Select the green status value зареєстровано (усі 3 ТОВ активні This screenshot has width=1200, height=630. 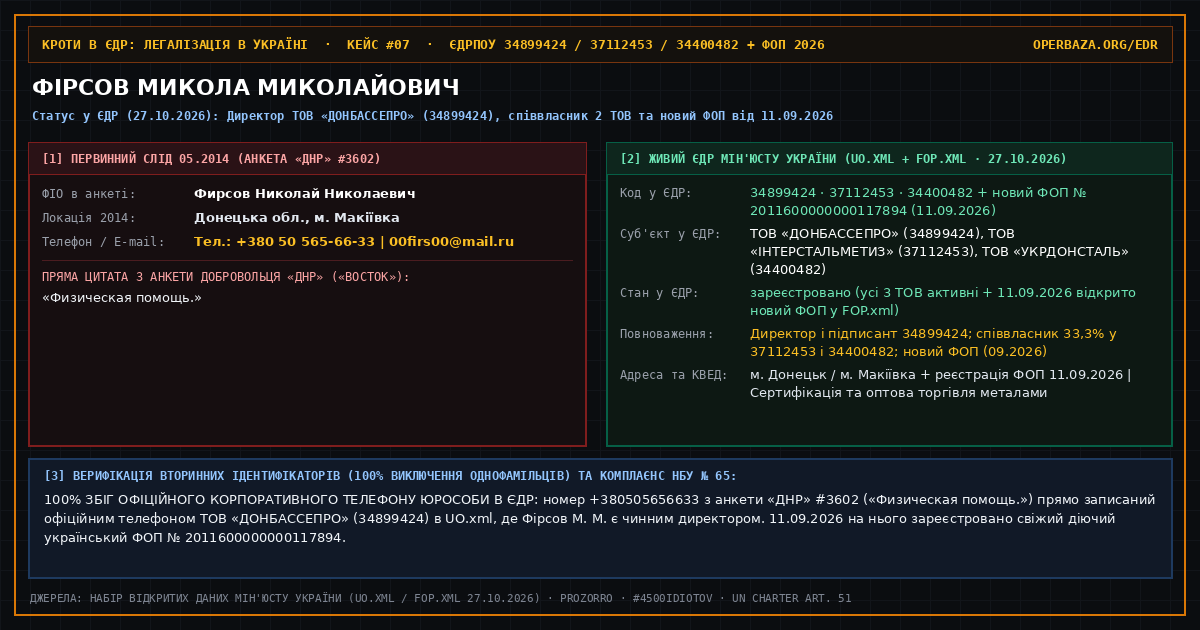point(943,302)
